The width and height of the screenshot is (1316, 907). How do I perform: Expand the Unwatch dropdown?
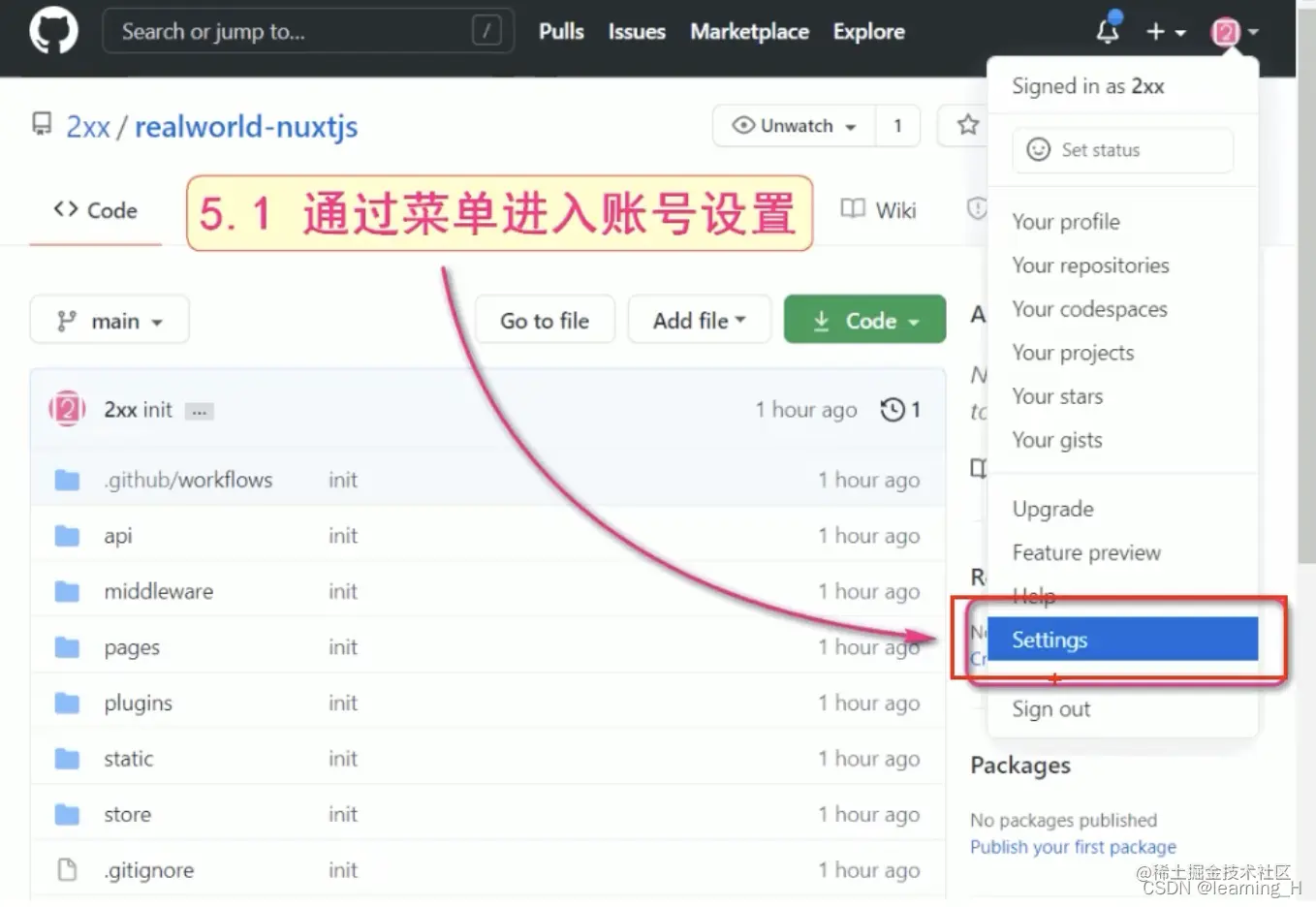click(794, 126)
